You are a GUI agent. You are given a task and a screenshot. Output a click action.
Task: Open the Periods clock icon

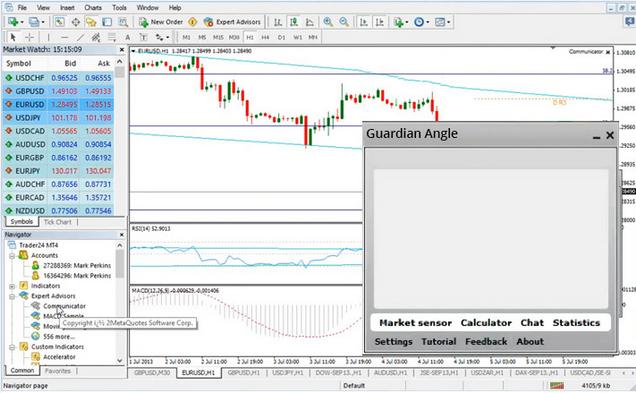pos(419,22)
